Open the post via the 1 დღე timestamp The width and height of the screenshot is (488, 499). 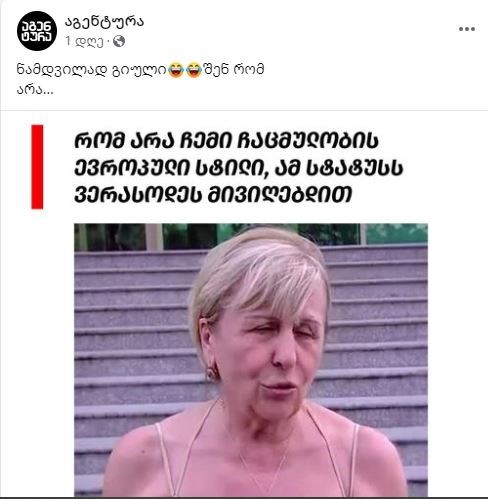pyautogui.click(x=84, y=42)
